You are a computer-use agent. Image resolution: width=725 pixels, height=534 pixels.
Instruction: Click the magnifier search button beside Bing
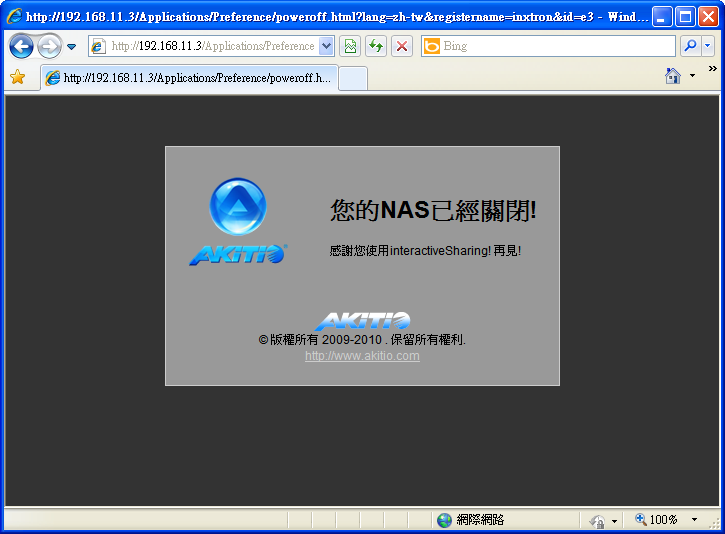point(690,46)
